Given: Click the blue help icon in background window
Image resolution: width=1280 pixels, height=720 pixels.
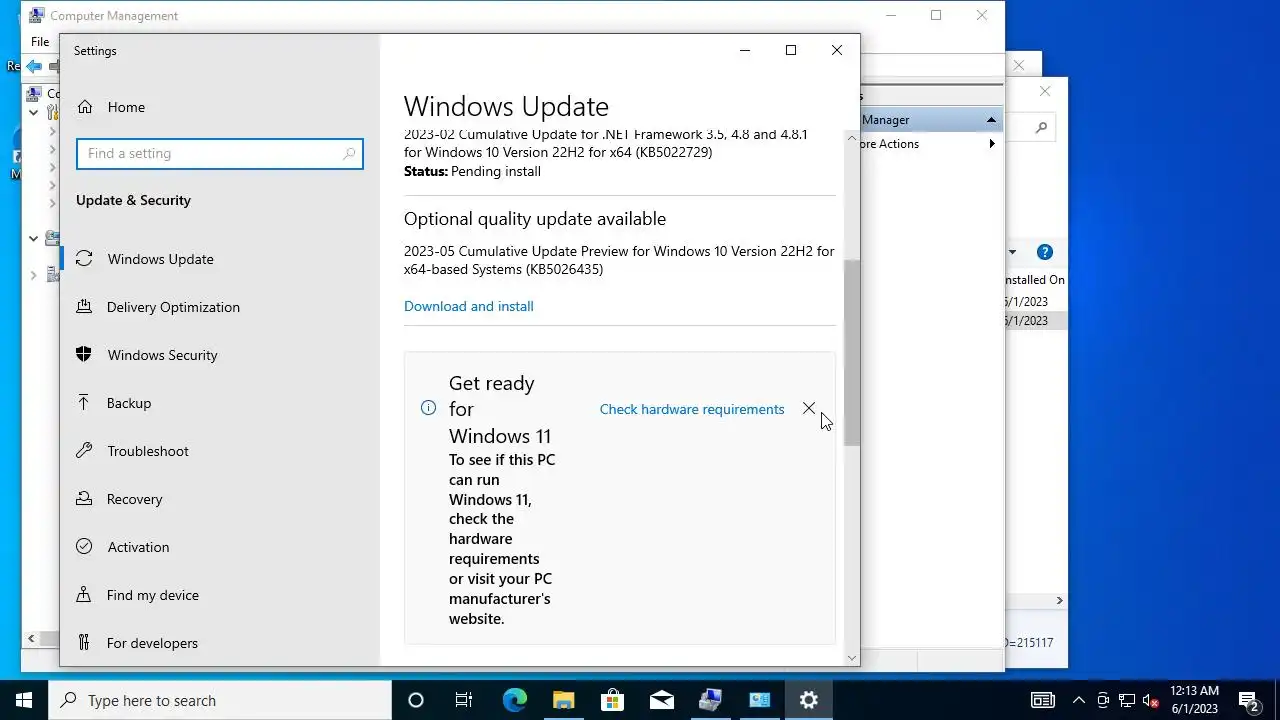Looking at the screenshot, I should pos(1045,252).
